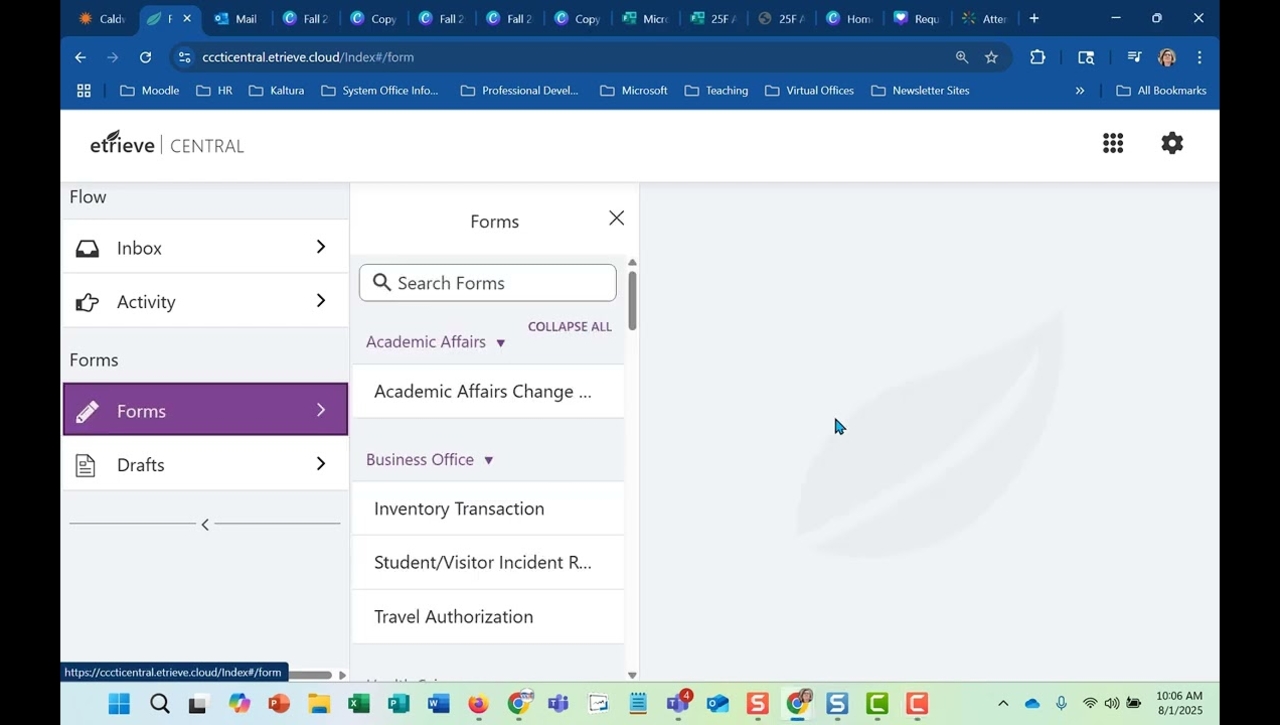Open All Bookmarks folder
Image resolution: width=1280 pixels, height=725 pixels.
(x=1161, y=90)
